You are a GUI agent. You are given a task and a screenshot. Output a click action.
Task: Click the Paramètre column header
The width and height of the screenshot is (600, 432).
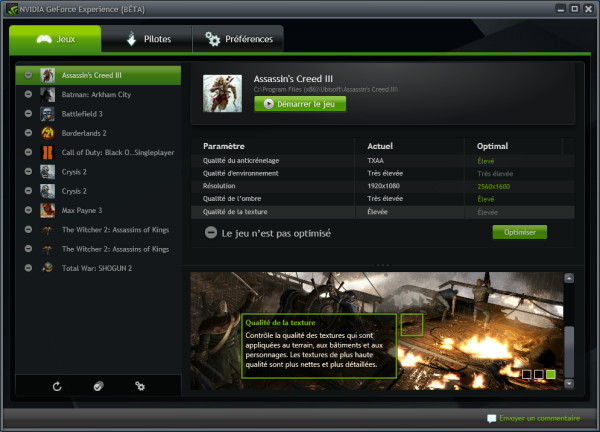[x=224, y=146]
